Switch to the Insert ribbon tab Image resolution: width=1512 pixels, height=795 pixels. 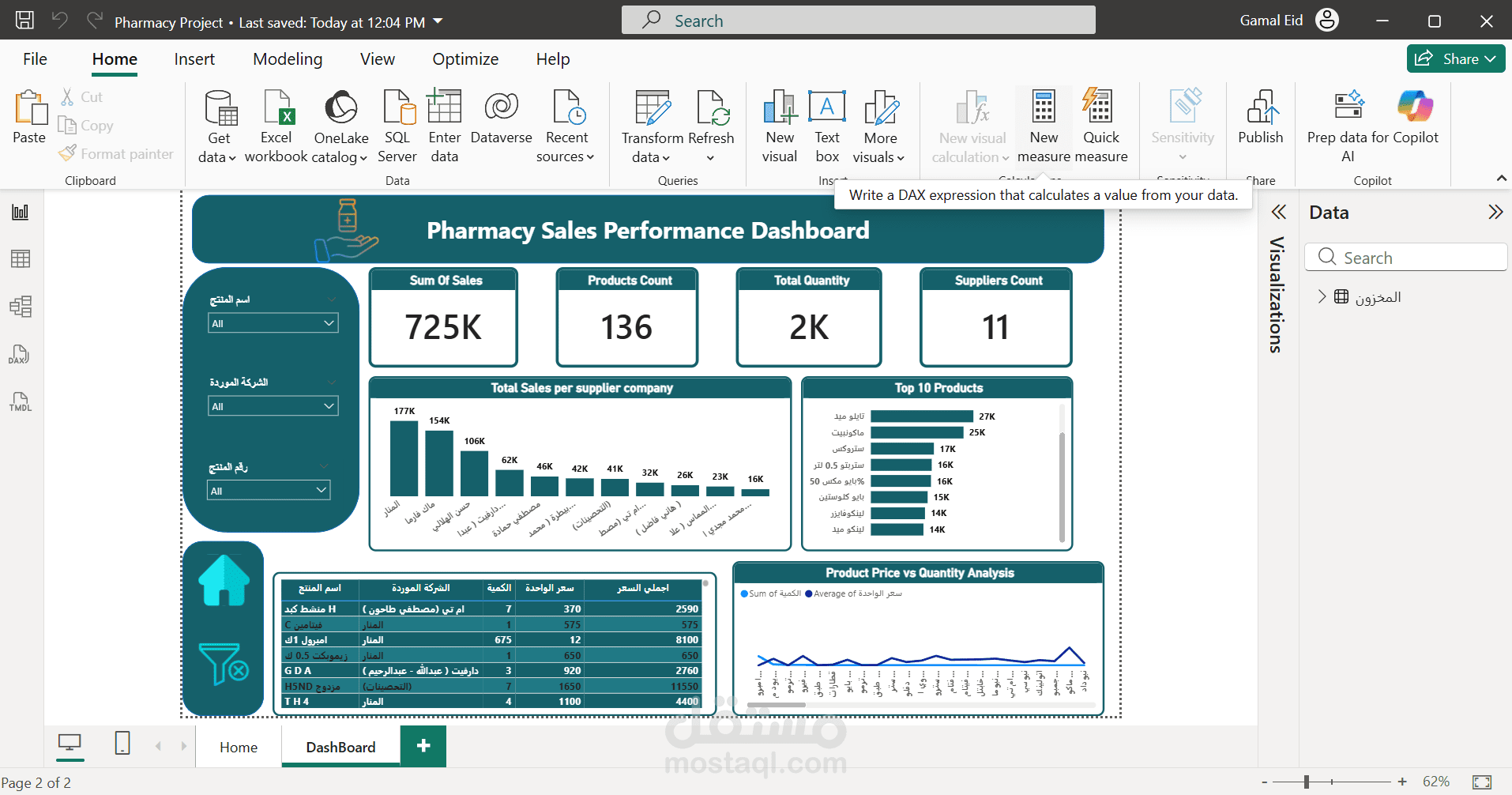tap(194, 59)
